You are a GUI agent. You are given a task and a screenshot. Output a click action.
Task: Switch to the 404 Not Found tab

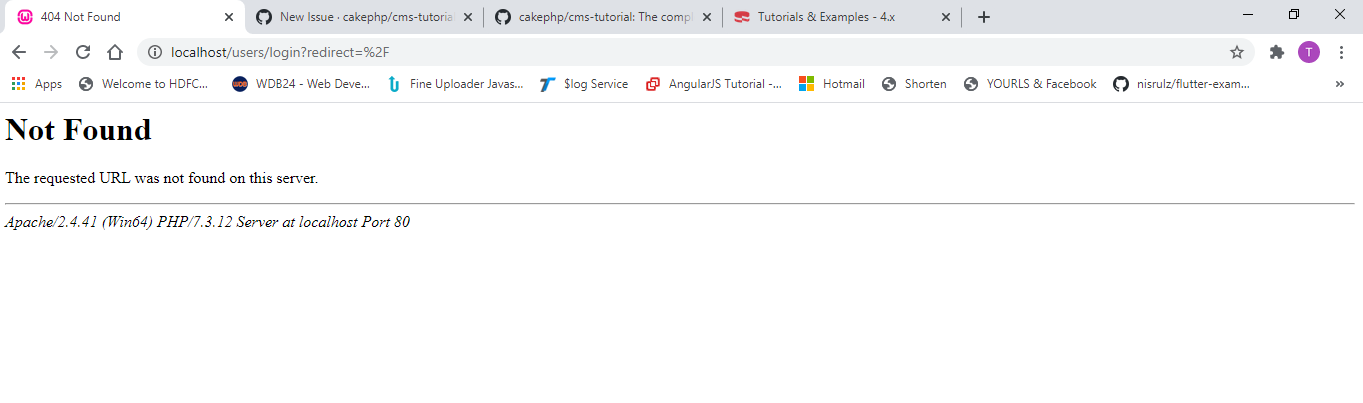click(x=124, y=17)
